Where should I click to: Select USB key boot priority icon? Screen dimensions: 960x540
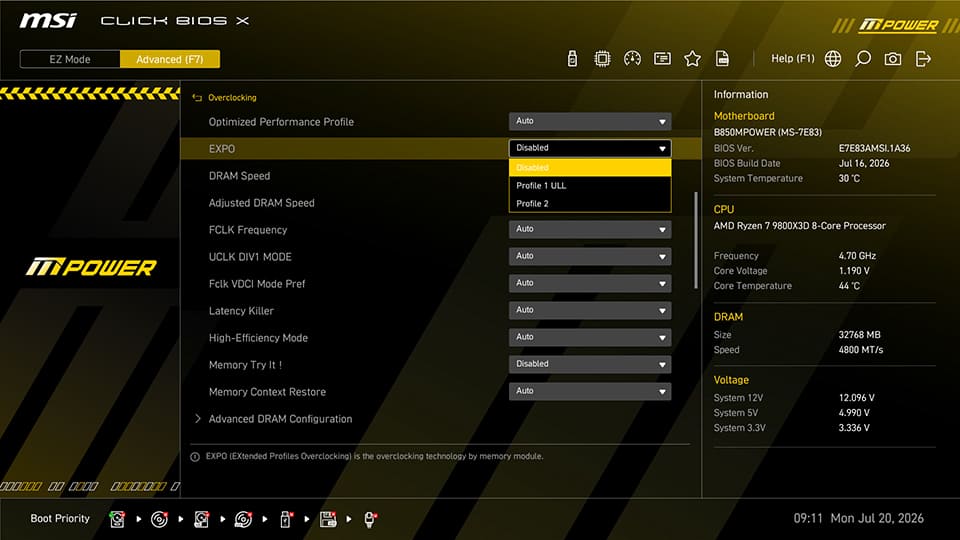pyautogui.click(x=286, y=519)
